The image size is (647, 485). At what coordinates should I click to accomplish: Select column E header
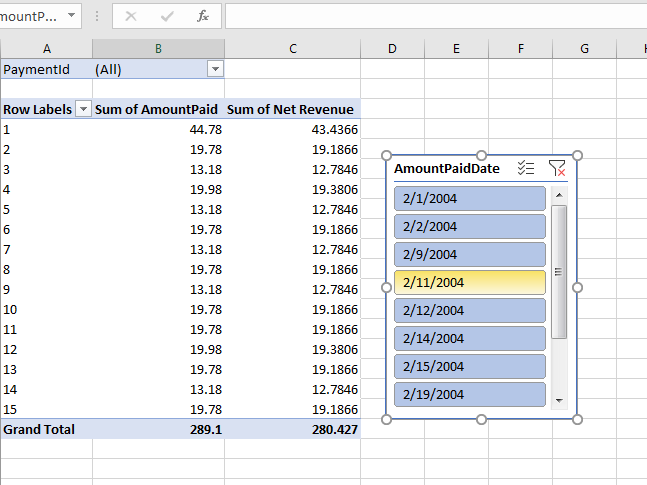pos(456,49)
